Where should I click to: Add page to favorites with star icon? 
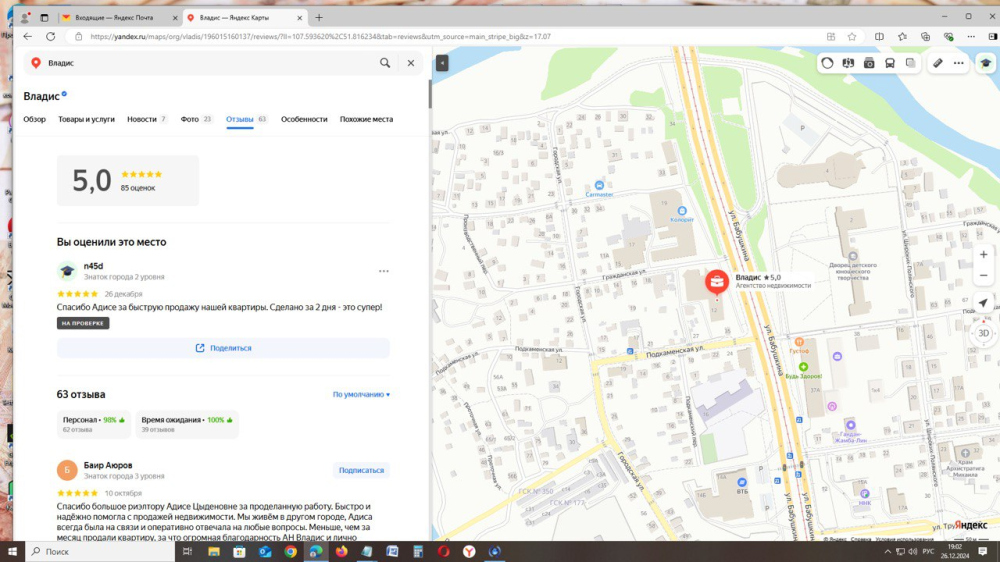852,36
